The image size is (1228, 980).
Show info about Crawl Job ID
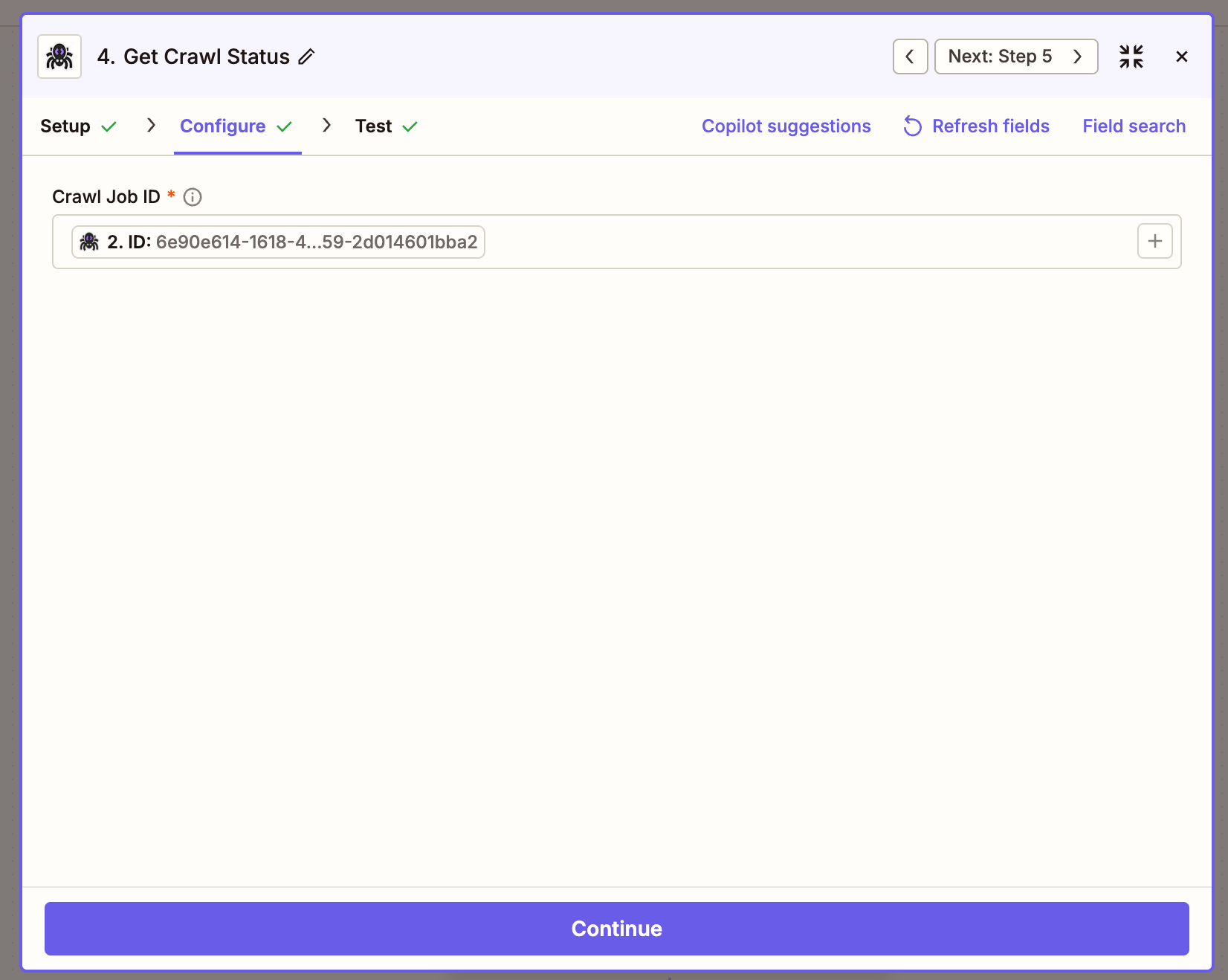click(193, 197)
